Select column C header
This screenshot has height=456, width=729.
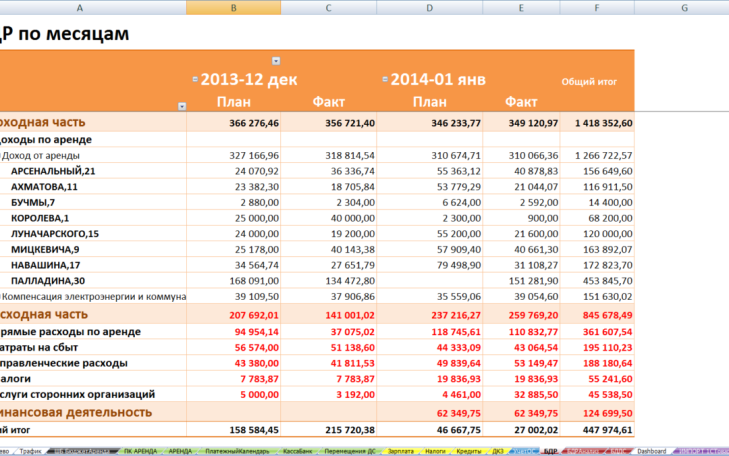click(328, 7)
